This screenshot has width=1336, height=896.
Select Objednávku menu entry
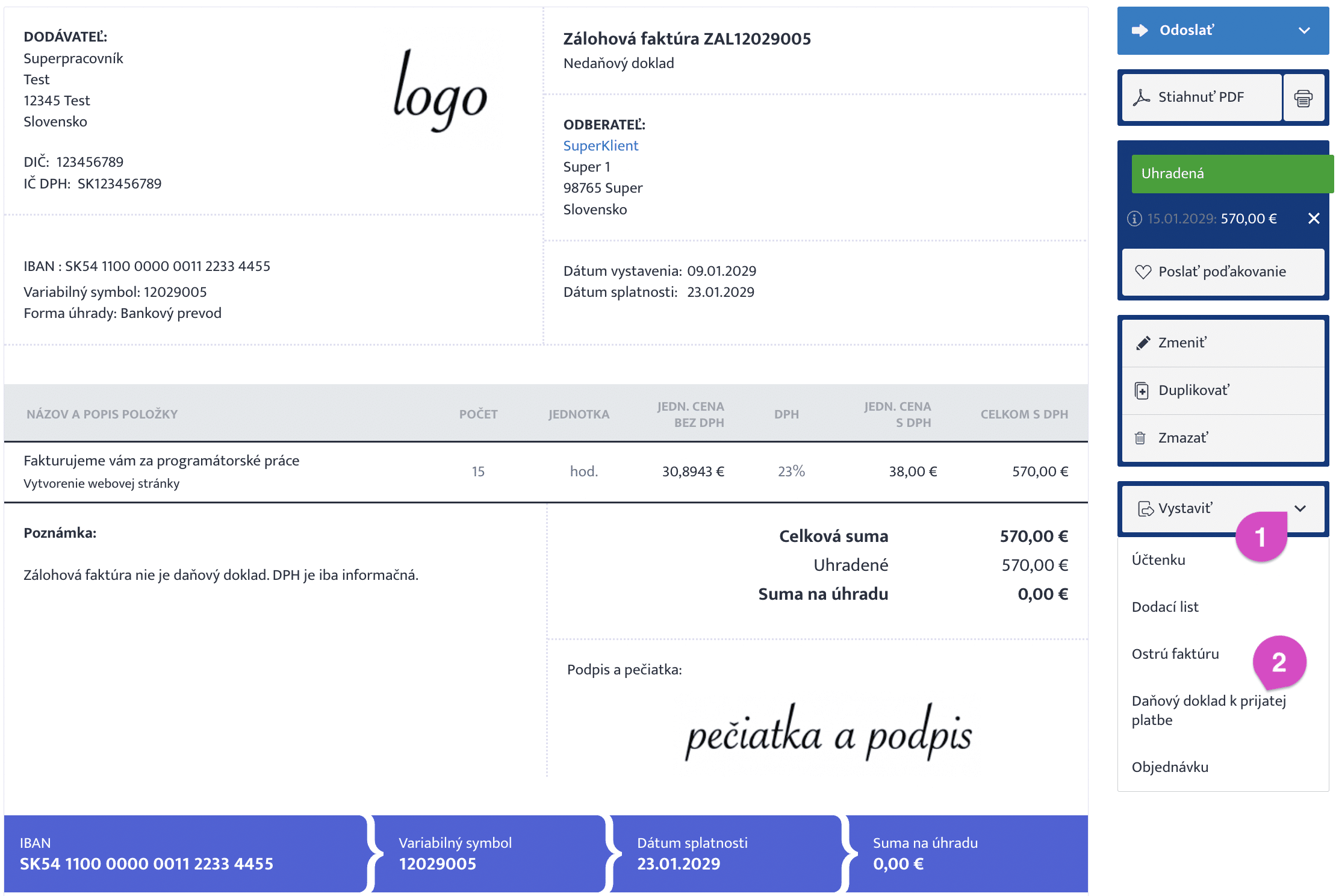[1170, 767]
